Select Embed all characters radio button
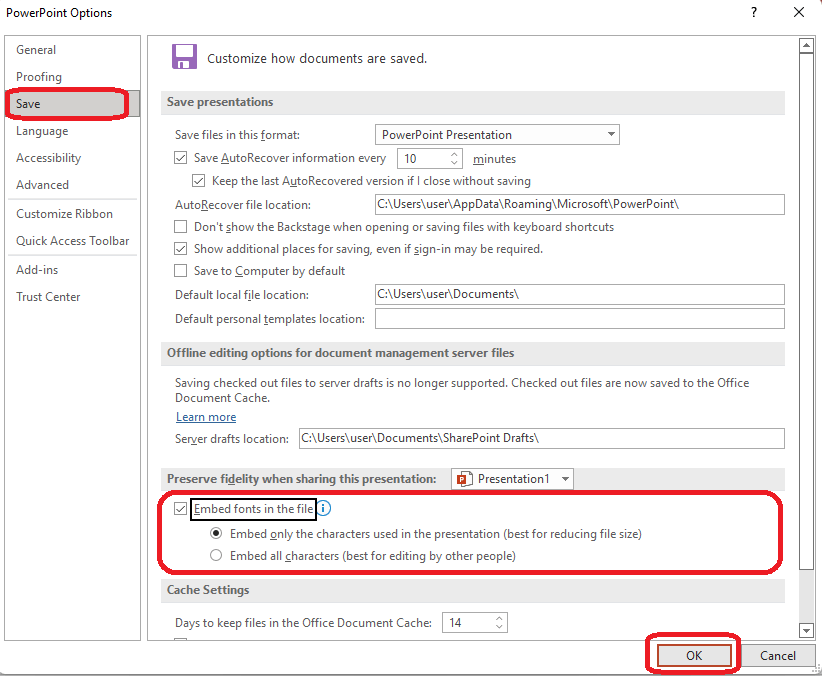This screenshot has height=676, width=822. point(216,555)
